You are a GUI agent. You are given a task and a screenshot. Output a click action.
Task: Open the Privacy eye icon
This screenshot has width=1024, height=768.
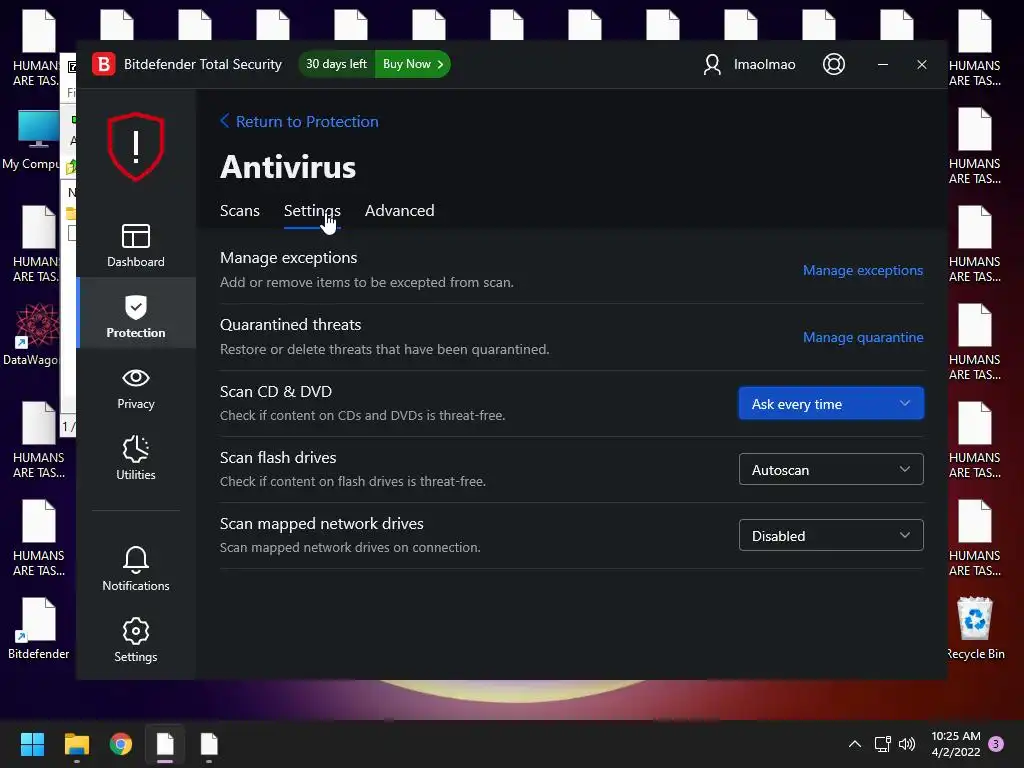click(x=136, y=377)
